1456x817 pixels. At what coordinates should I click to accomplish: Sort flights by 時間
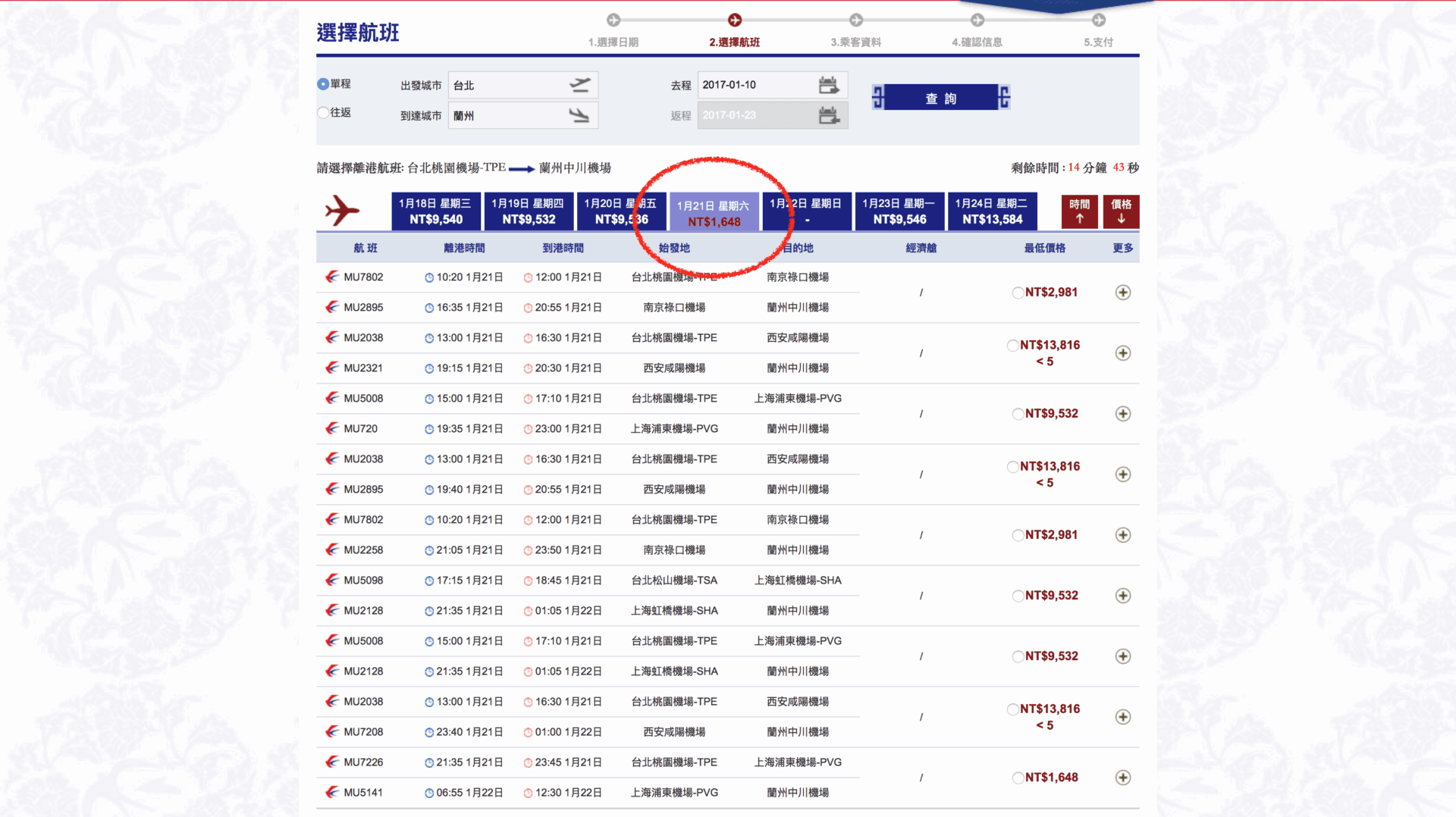1079,211
